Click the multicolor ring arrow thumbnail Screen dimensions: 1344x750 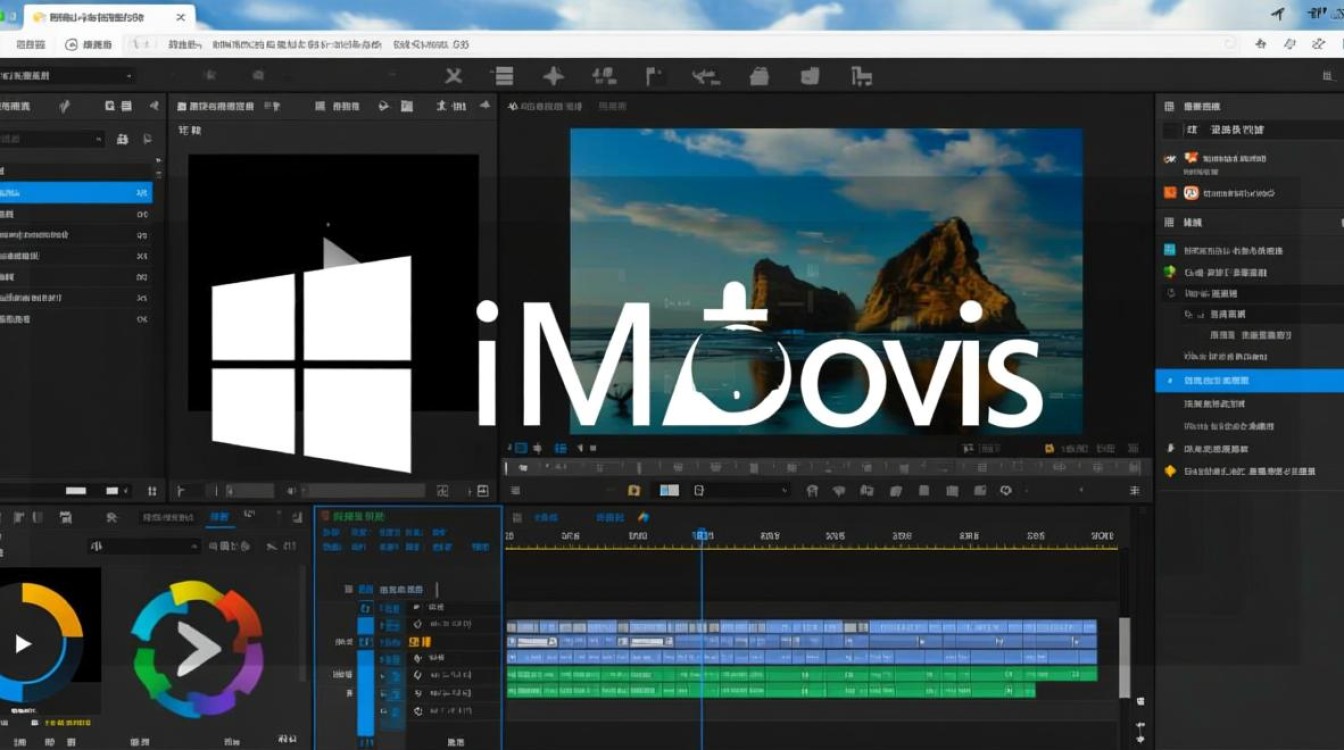(x=197, y=648)
